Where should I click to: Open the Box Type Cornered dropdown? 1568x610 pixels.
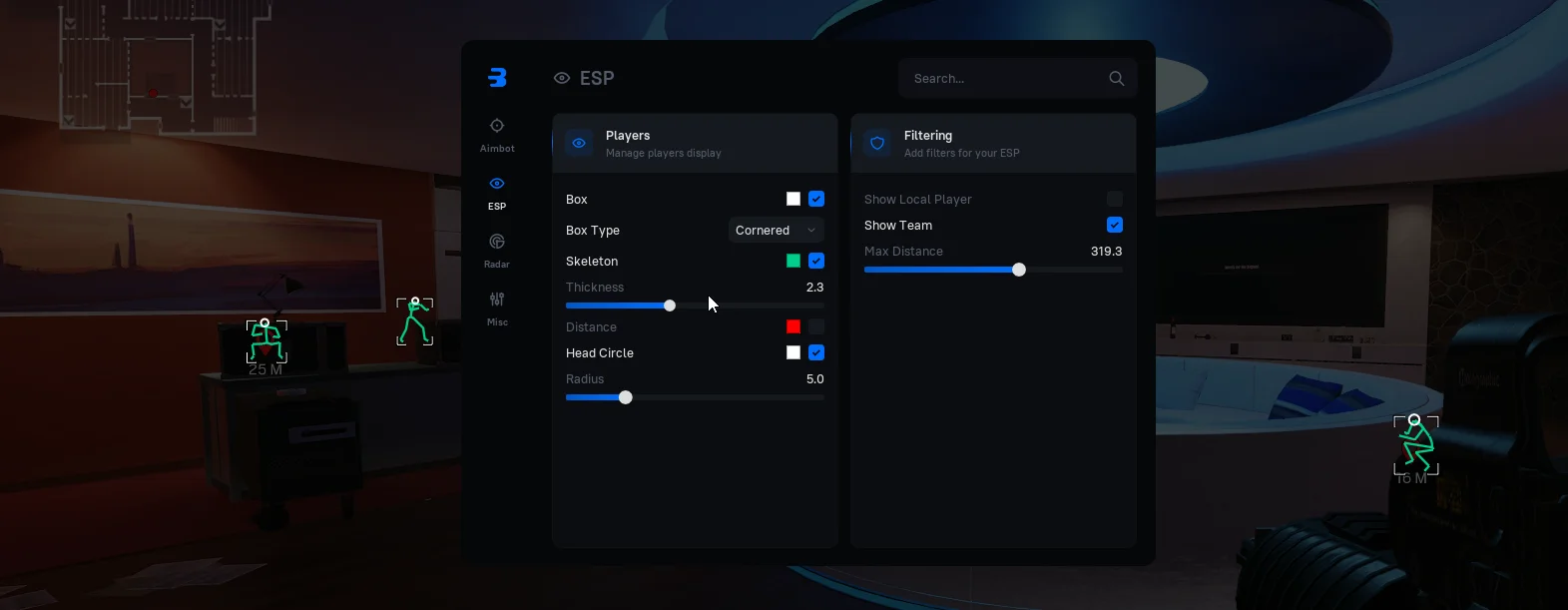tap(776, 231)
